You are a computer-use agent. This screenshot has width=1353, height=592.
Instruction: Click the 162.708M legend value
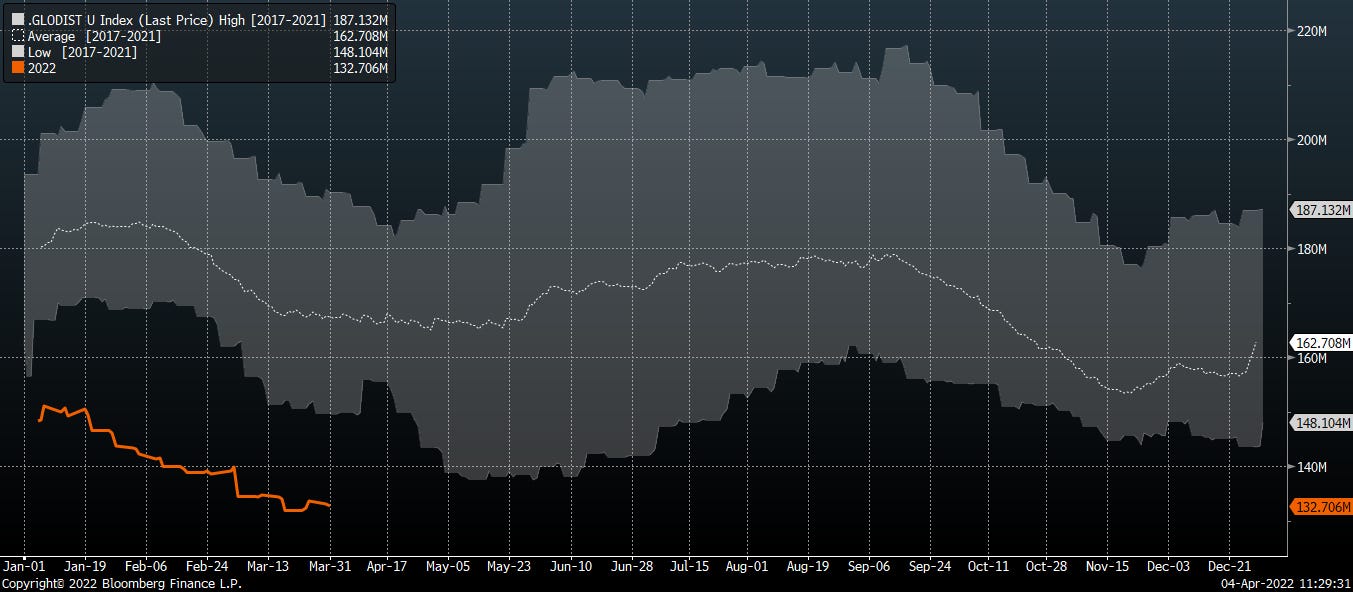[360, 36]
